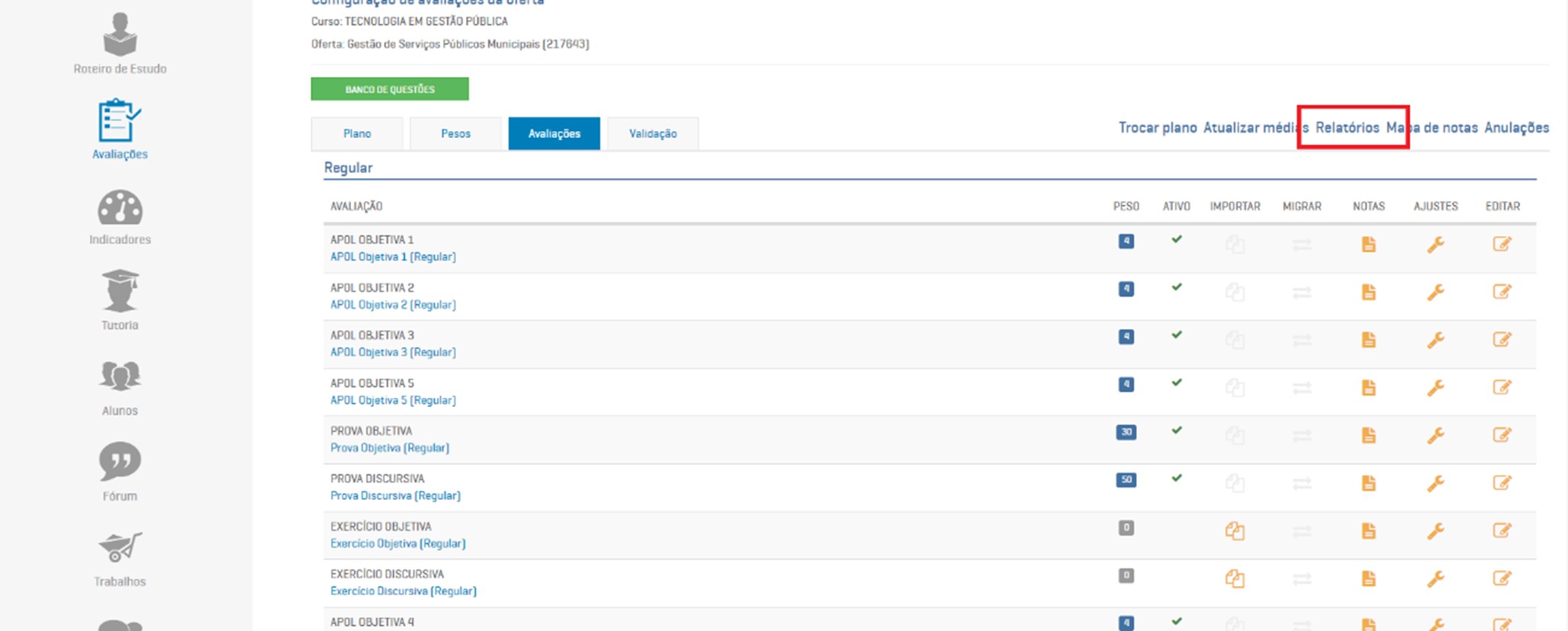Select the Plano tab

(356, 133)
